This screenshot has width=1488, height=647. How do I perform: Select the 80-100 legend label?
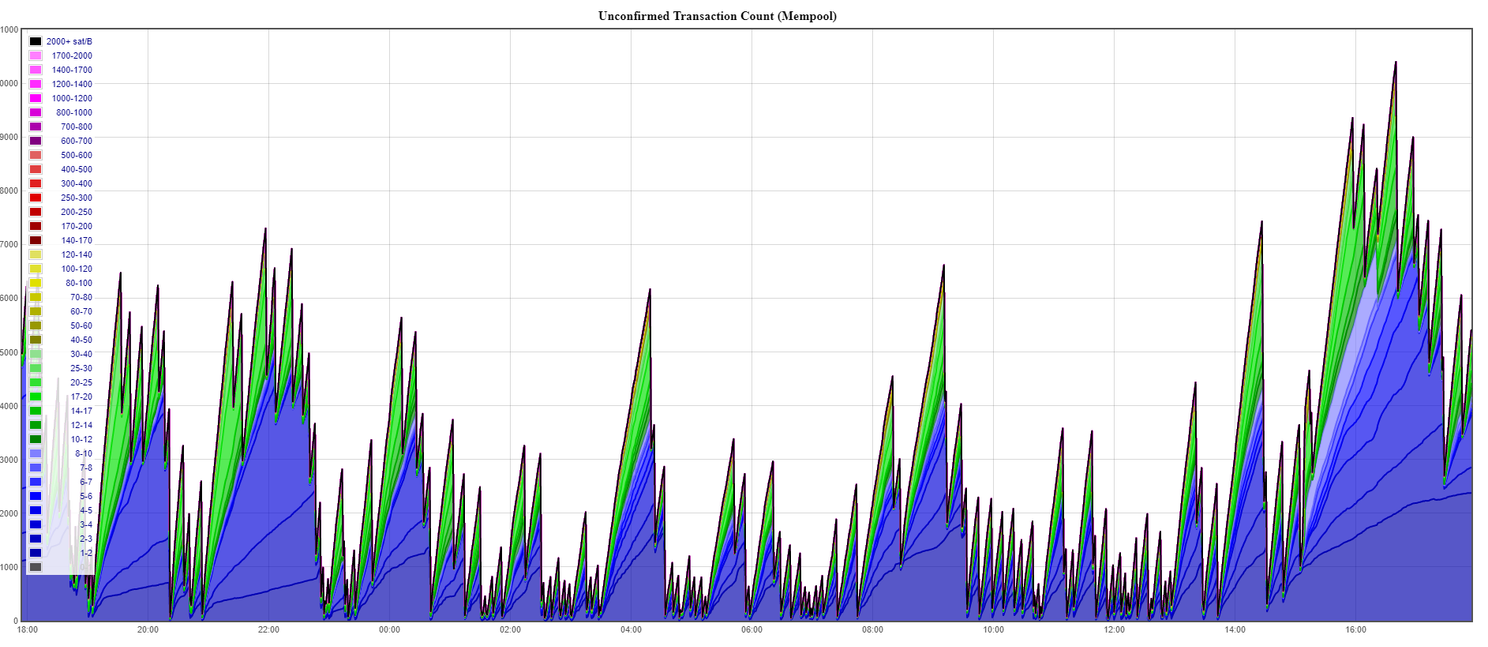79,283
